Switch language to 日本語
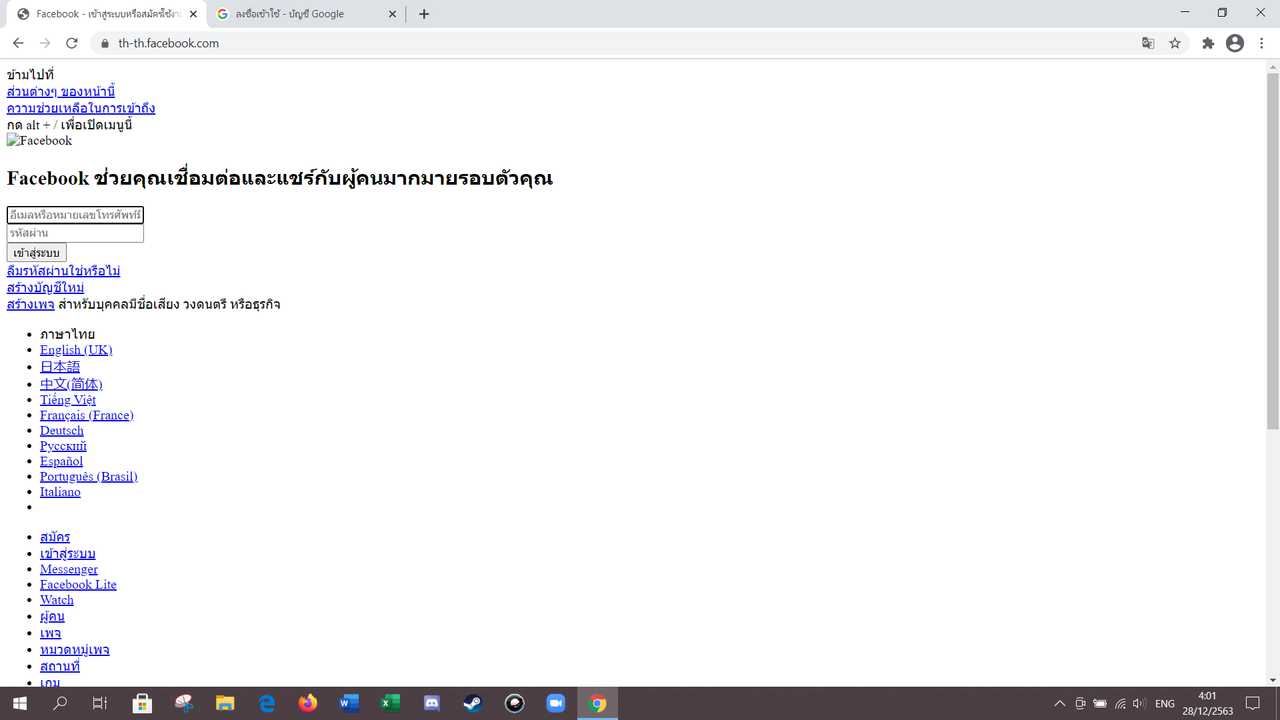The image size is (1280, 720). click(60, 367)
